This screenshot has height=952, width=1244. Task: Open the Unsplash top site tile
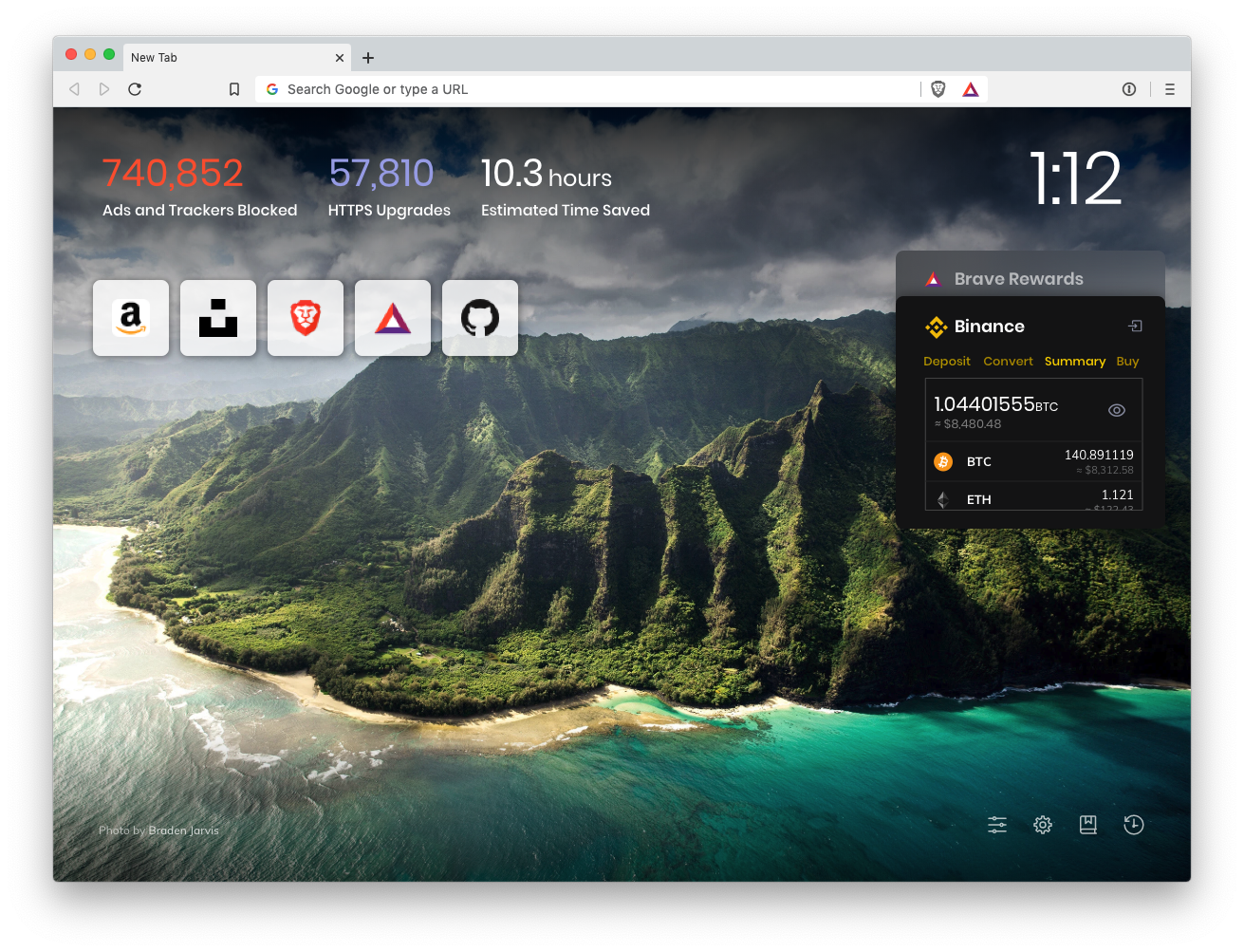click(x=218, y=318)
